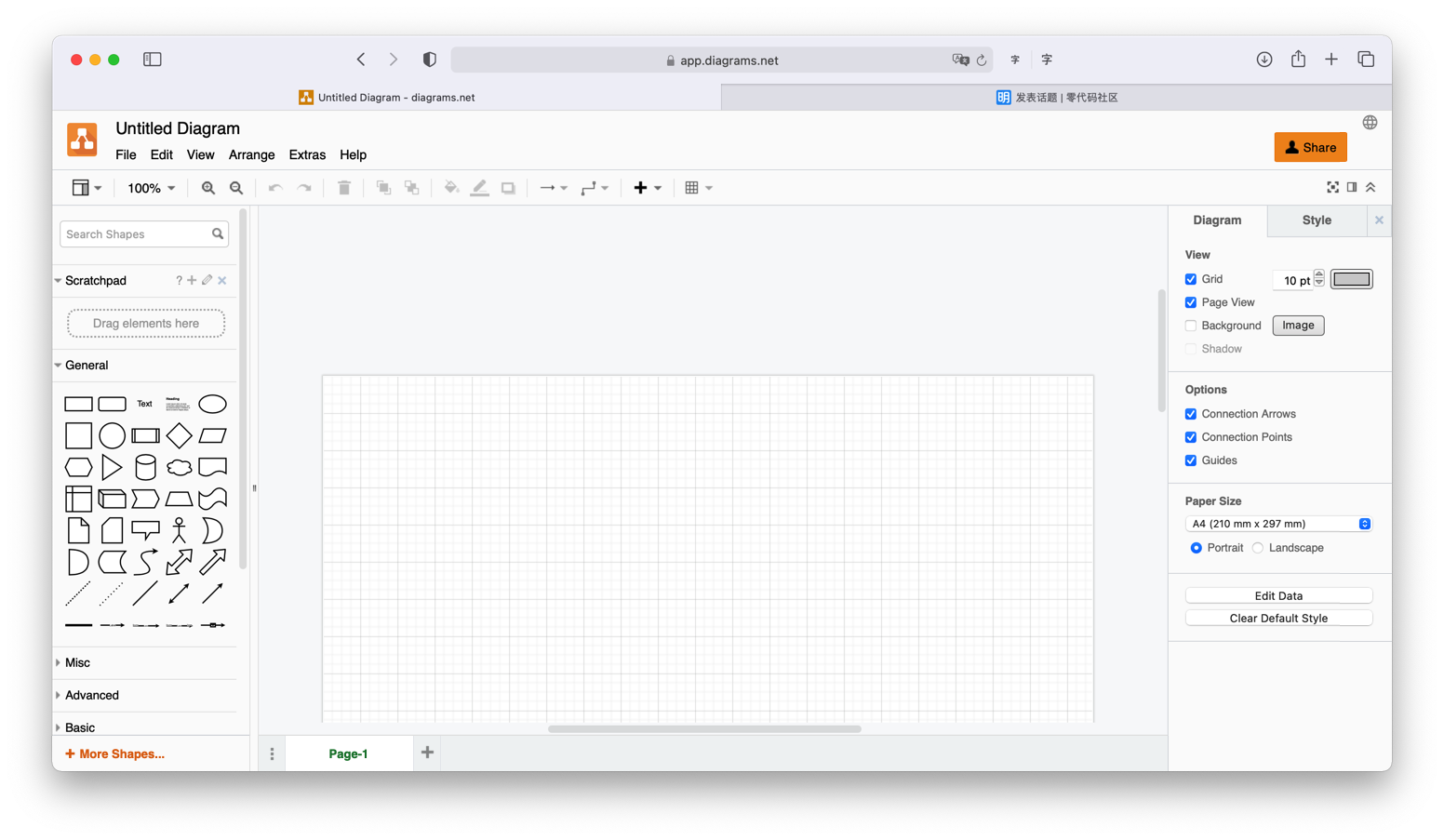This screenshot has height=840, width=1444.
Task: Click the Edit Data button
Action: coord(1278,595)
